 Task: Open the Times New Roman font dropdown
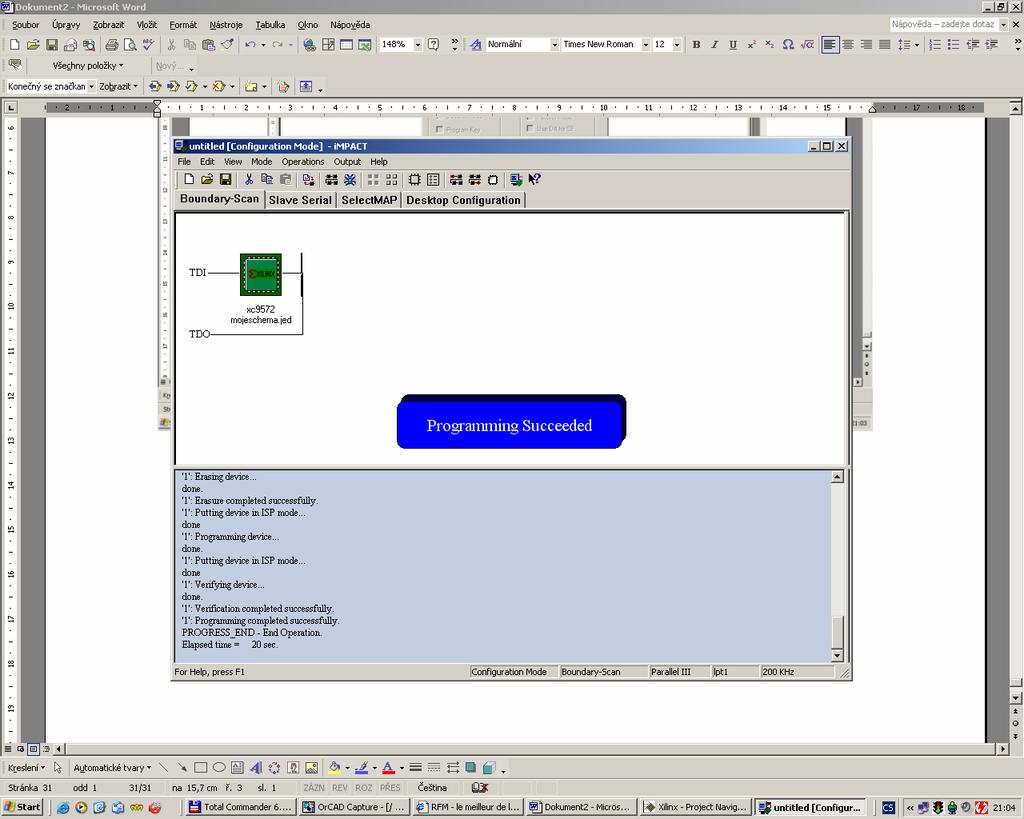click(645, 44)
